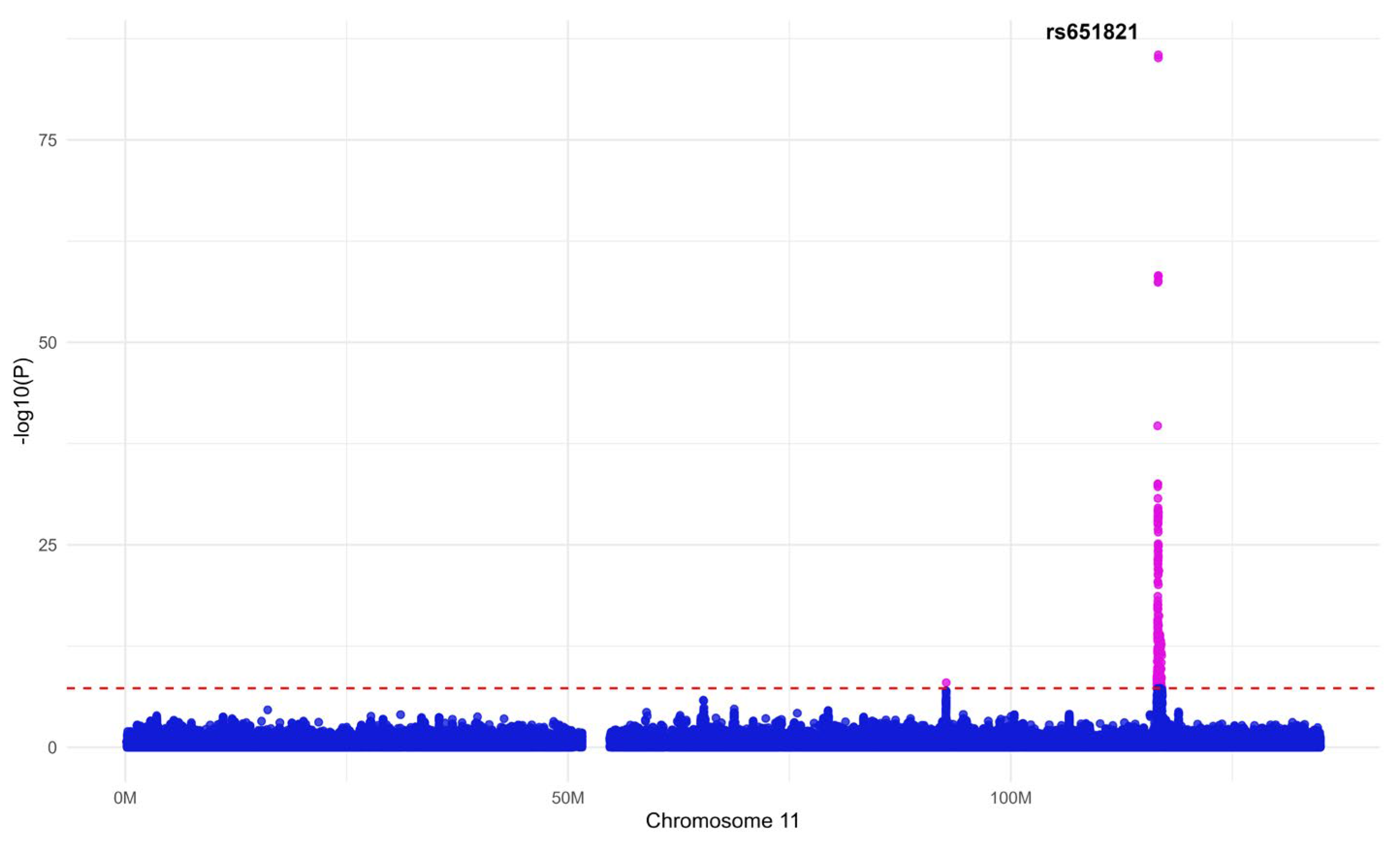Image resolution: width=1400 pixels, height=845 pixels.
Task: Click the Chromosome 11 axis title
Action: 722,821
